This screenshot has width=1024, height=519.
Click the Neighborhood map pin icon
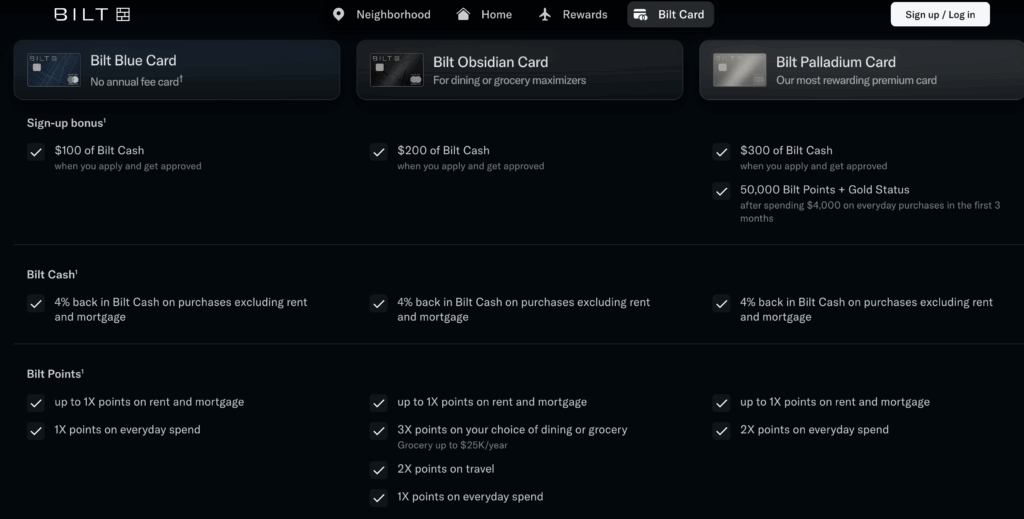[338, 14]
